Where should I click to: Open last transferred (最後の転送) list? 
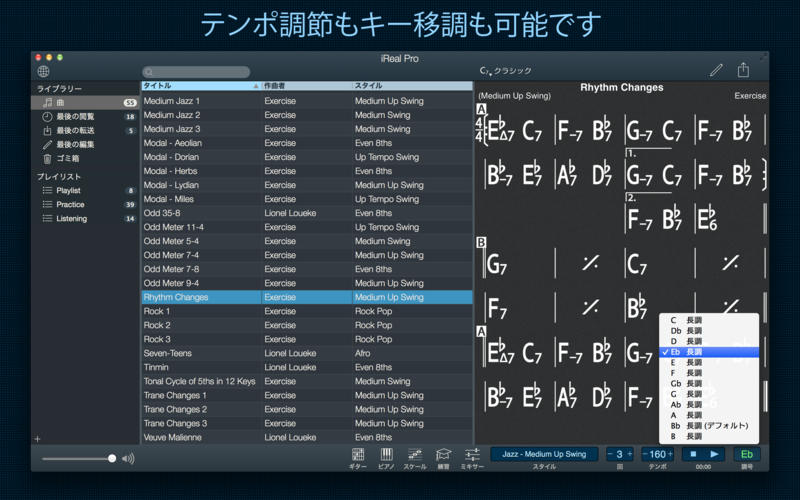85,131
